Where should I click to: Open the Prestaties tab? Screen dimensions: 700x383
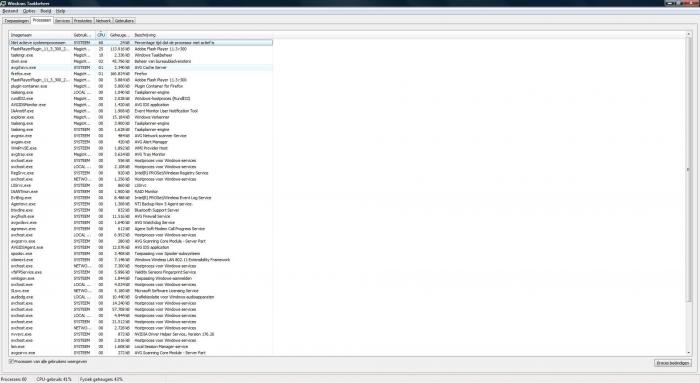(x=83, y=21)
